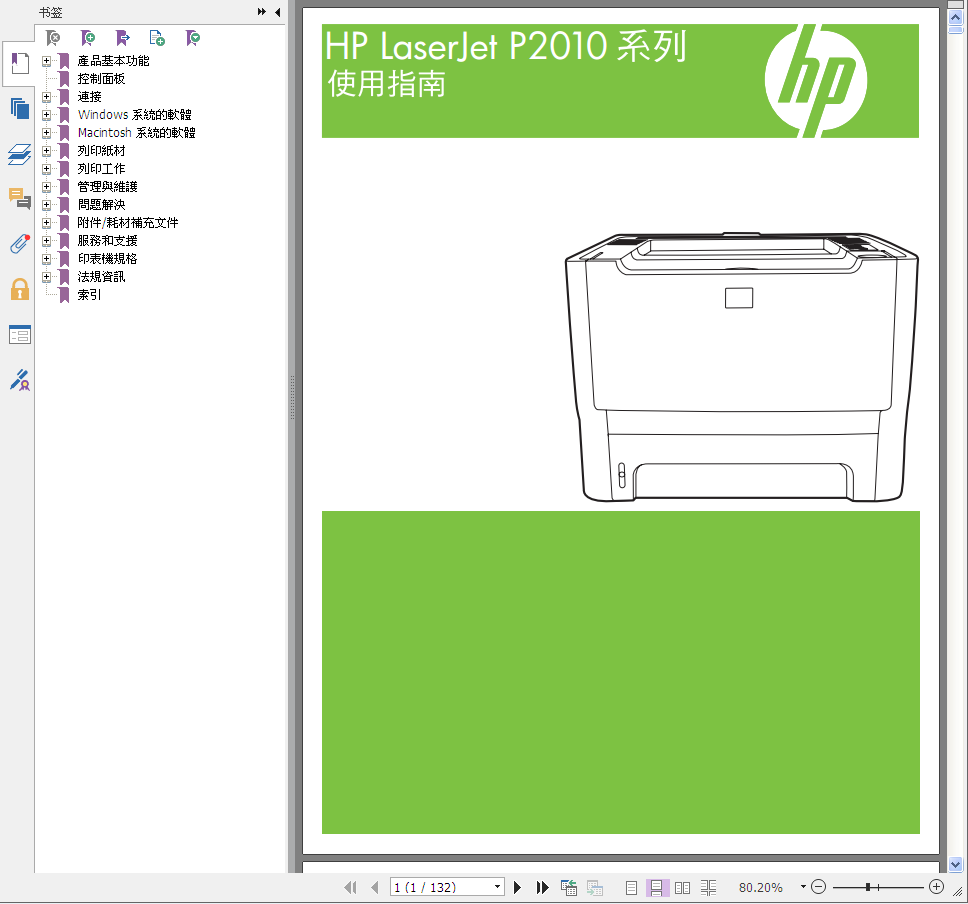
Task: Click the panel splitter grip handle
Action: coord(293,398)
